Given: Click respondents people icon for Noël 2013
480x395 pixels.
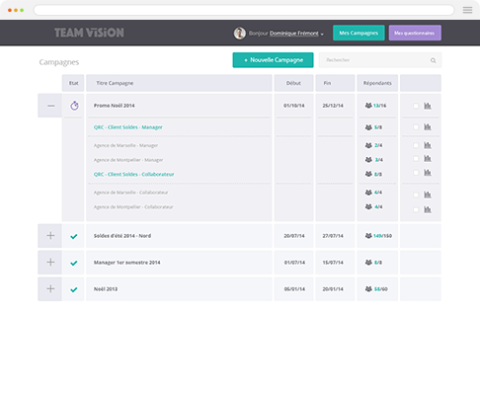Looking at the screenshot, I should pos(368,289).
